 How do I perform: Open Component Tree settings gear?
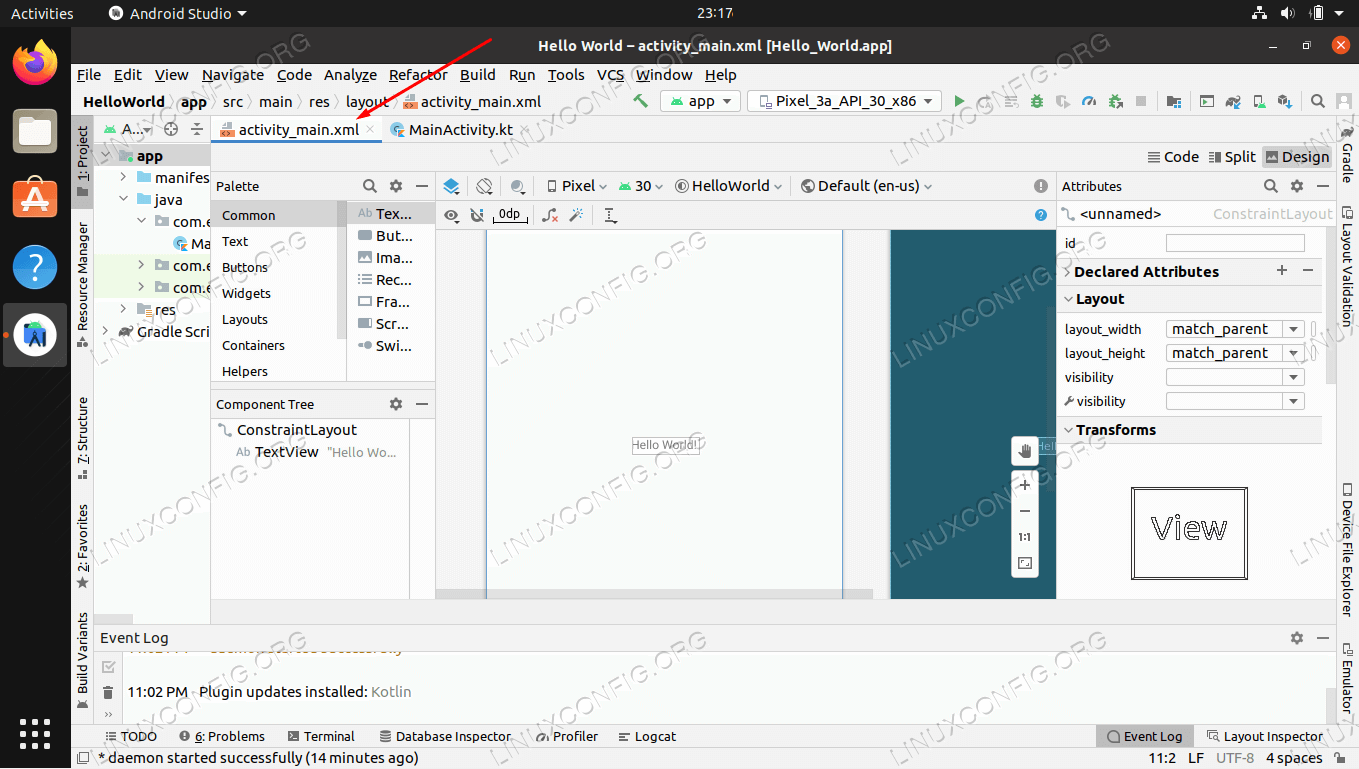pos(396,404)
